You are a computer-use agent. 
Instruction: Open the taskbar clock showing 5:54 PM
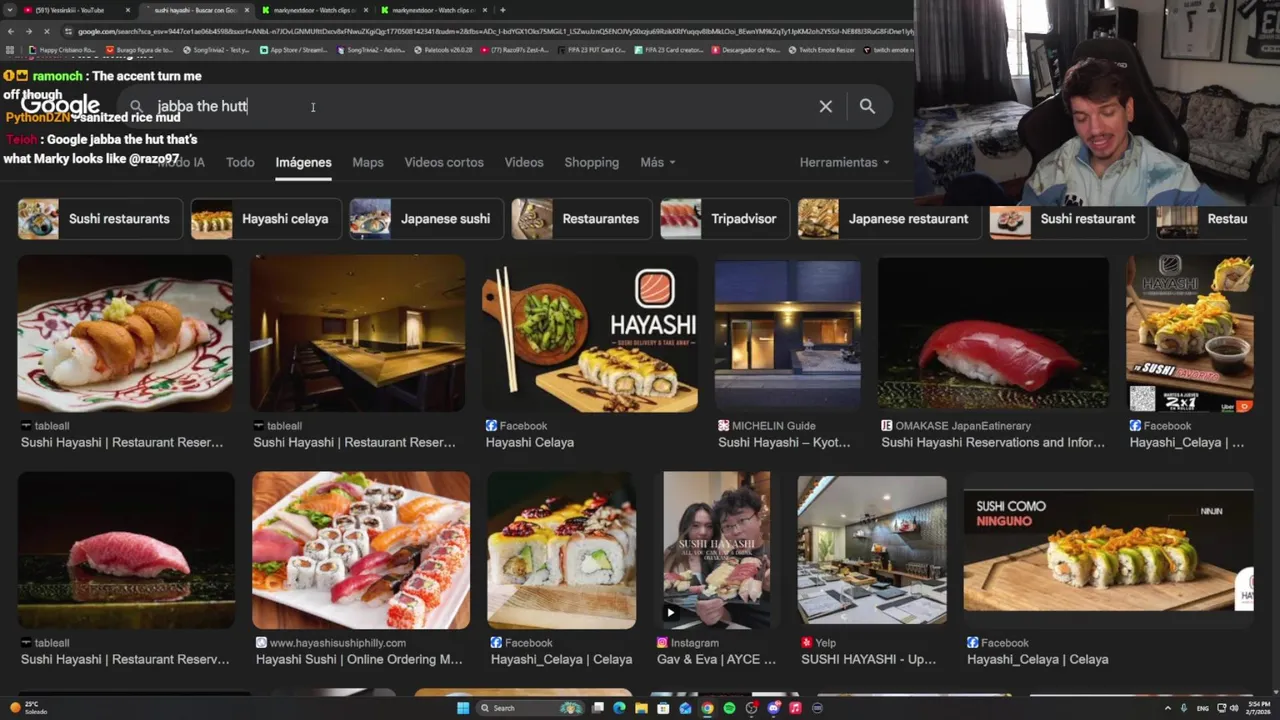pos(1256,708)
